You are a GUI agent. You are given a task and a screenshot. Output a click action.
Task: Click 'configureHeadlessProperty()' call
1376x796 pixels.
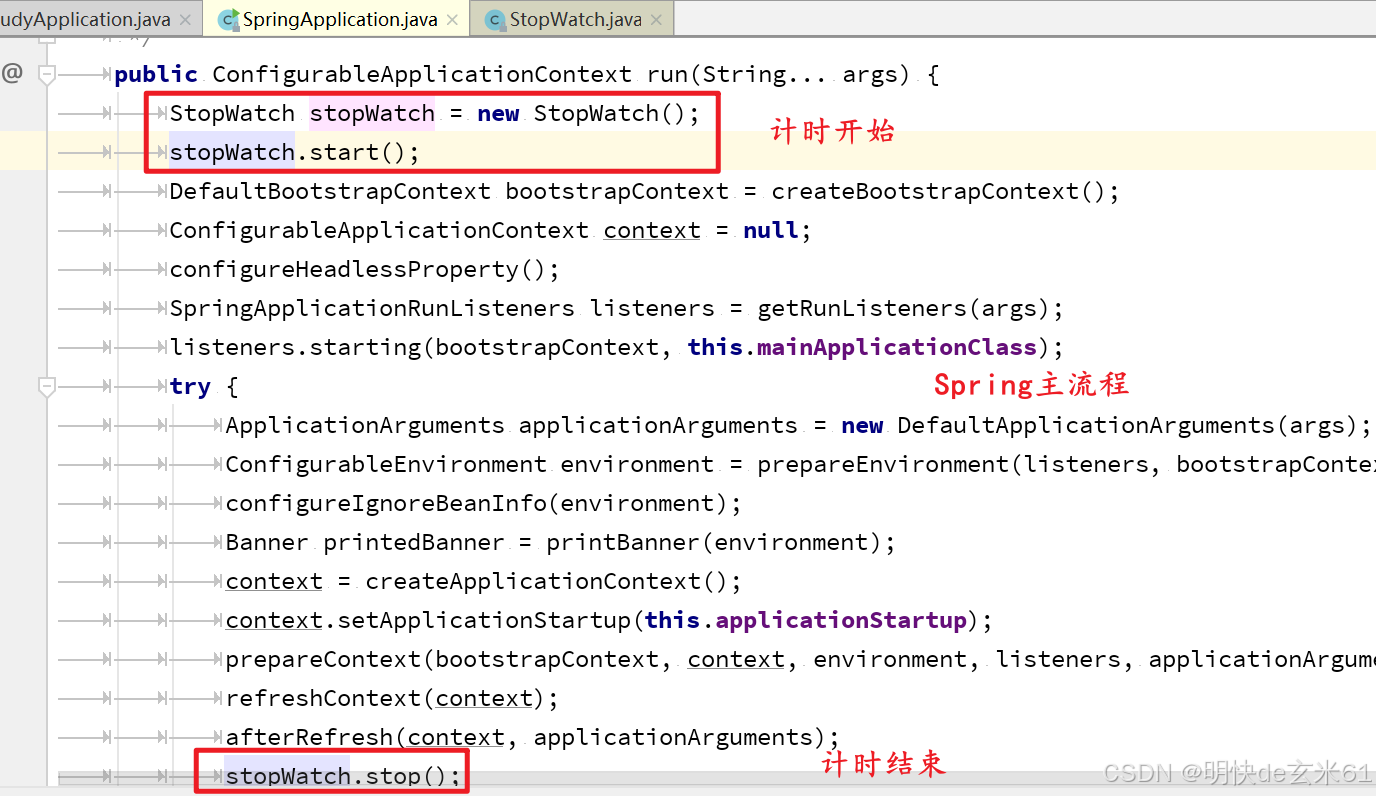coord(358,270)
